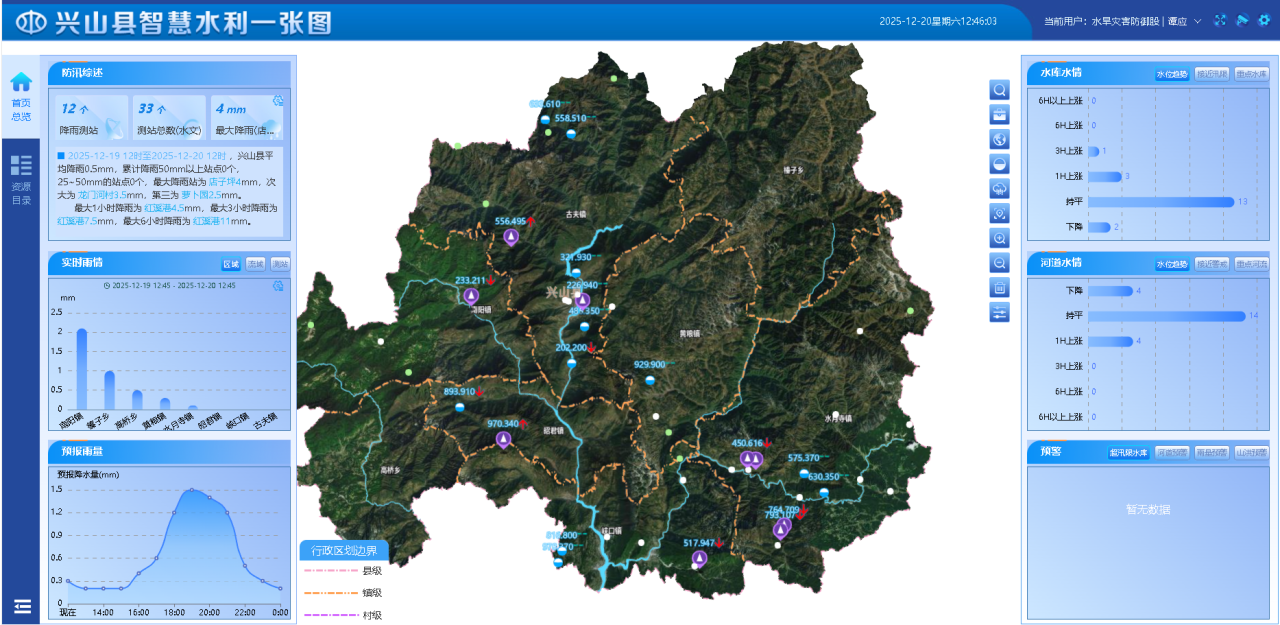Collapse the sidebar with bottom-left menu icon
This screenshot has width=1280, height=625.
(x=22, y=606)
